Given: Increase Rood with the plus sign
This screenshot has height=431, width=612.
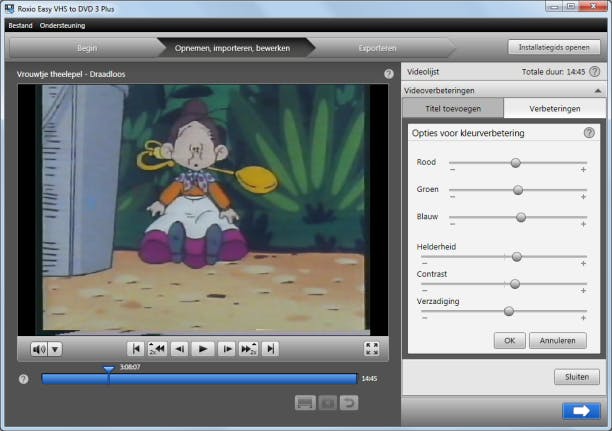Looking at the screenshot, I should (583, 169).
